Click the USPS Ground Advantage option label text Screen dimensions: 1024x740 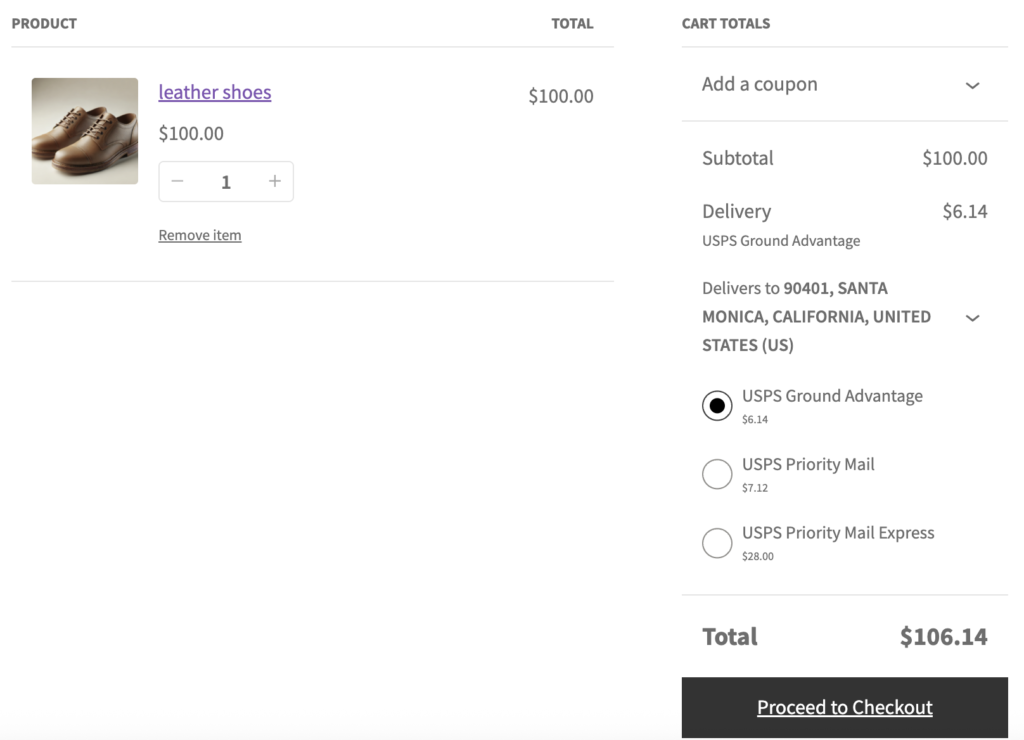point(832,396)
